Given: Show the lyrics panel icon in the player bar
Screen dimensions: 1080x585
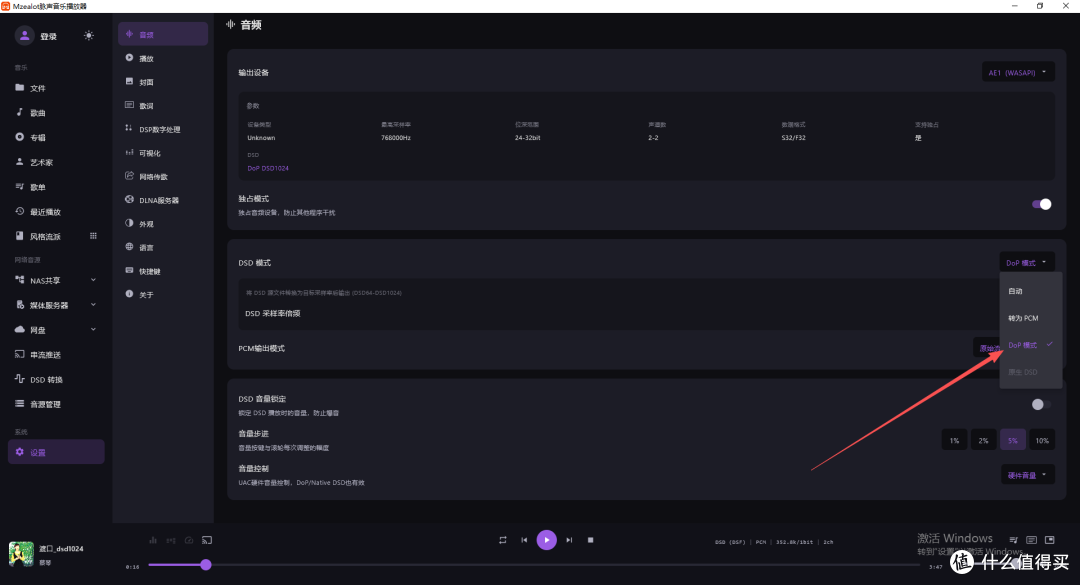Looking at the screenshot, I should (x=1031, y=540).
